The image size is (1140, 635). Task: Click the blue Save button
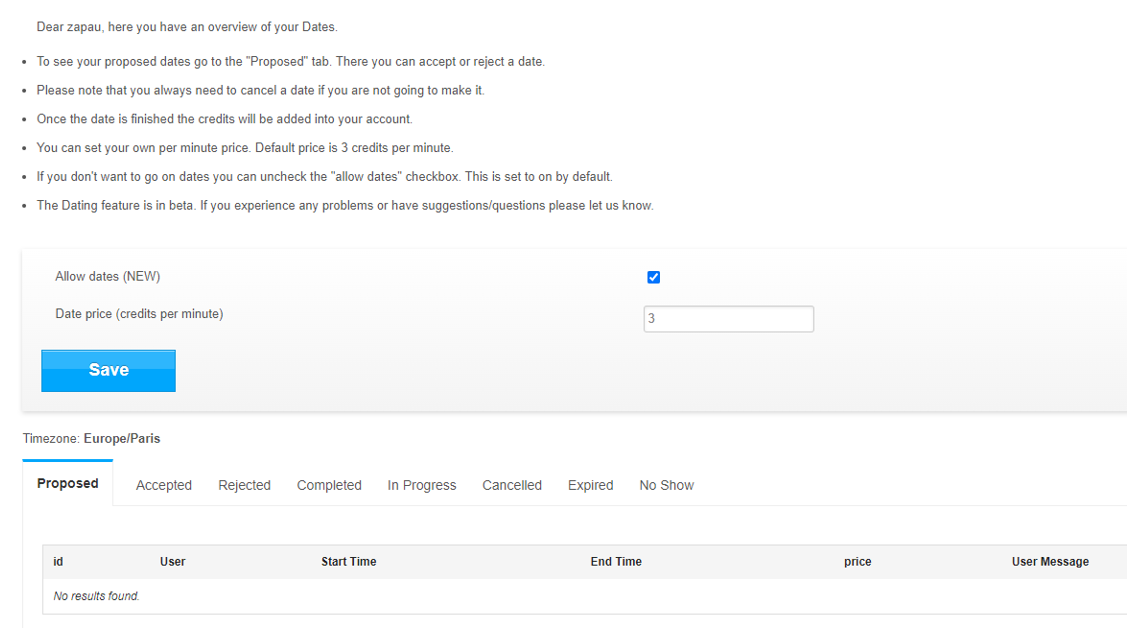point(108,370)
